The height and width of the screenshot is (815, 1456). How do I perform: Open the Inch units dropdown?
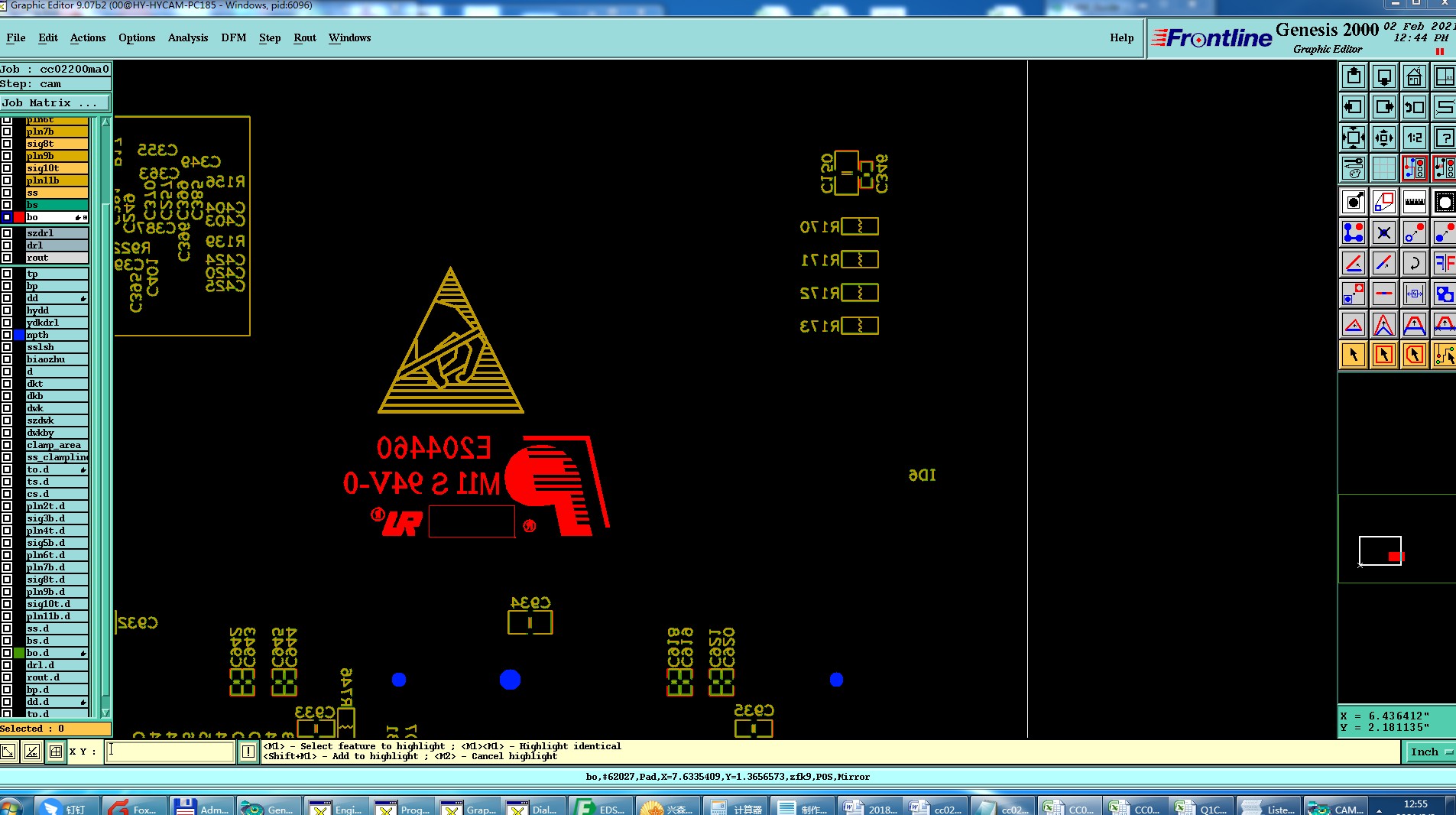coord(1429,752)
